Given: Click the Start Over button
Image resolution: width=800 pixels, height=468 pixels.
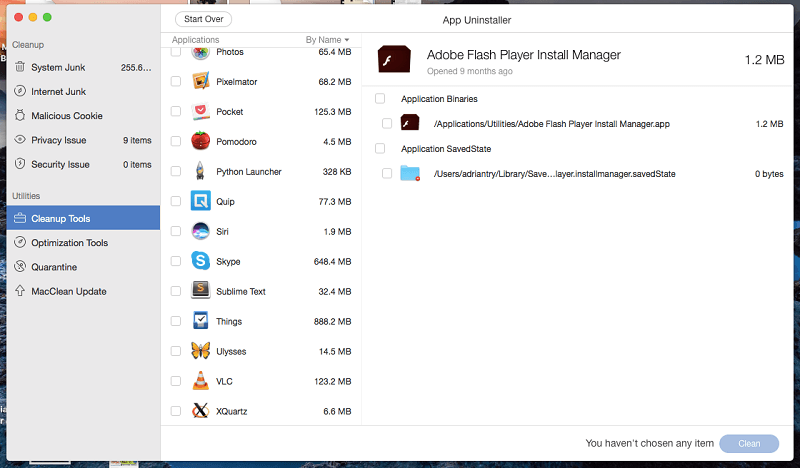Looking at the screenshot, I should click(x=204, y=19).
